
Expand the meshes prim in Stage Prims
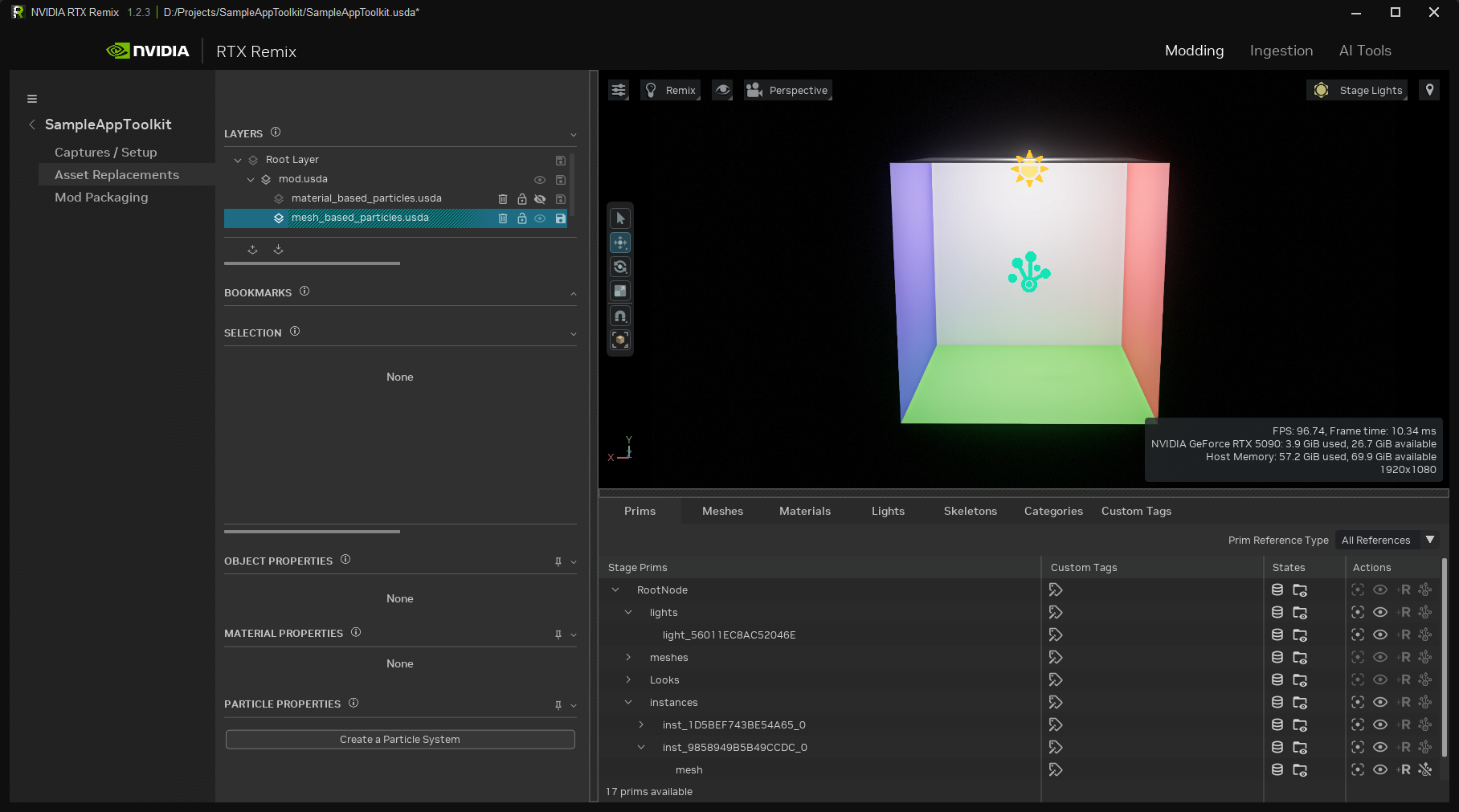tap(628, 657)
